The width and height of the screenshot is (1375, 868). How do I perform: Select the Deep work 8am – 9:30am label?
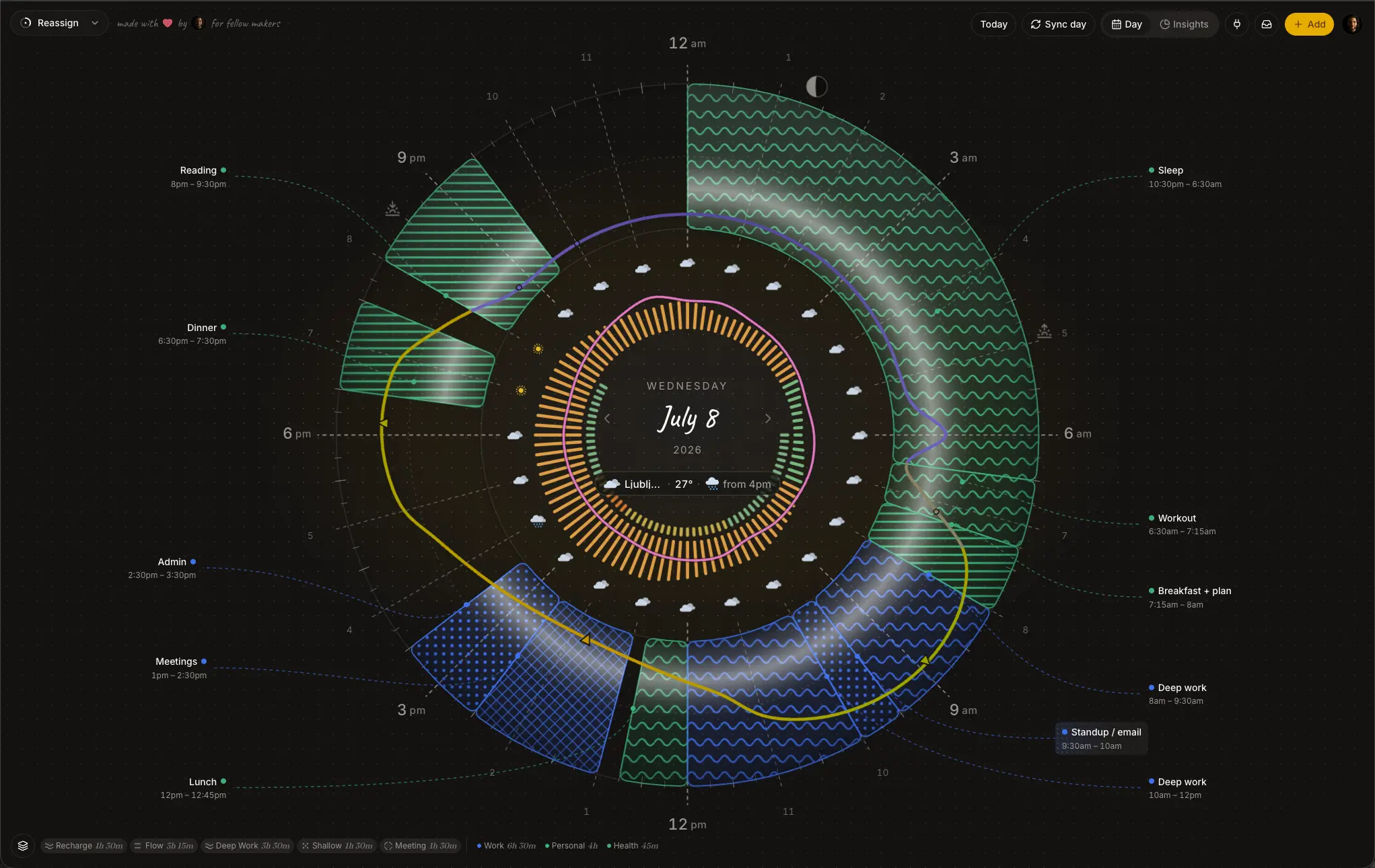(1177, 694)
